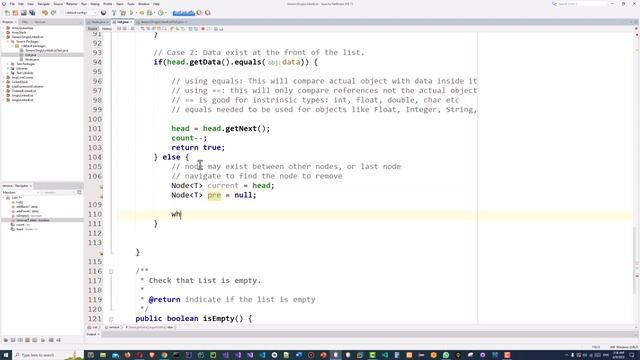640x360 pixels.
Task: Toggle the code fold at line 121
Action: (111, 319)
